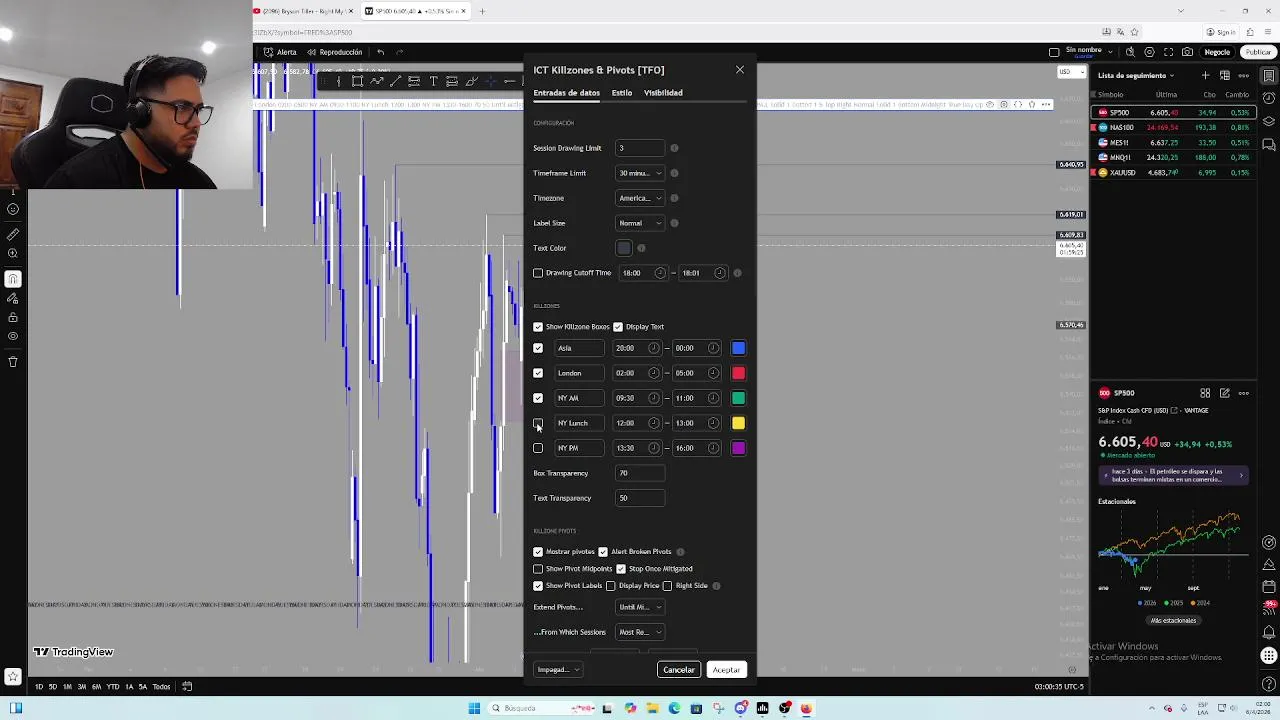Enter fullscreen mode on the chart

[x=1168, y=52]
